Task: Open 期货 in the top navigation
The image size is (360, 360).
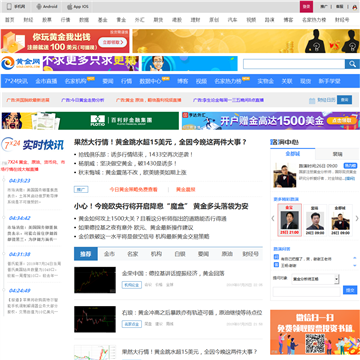Action: (x=158, y=20)
